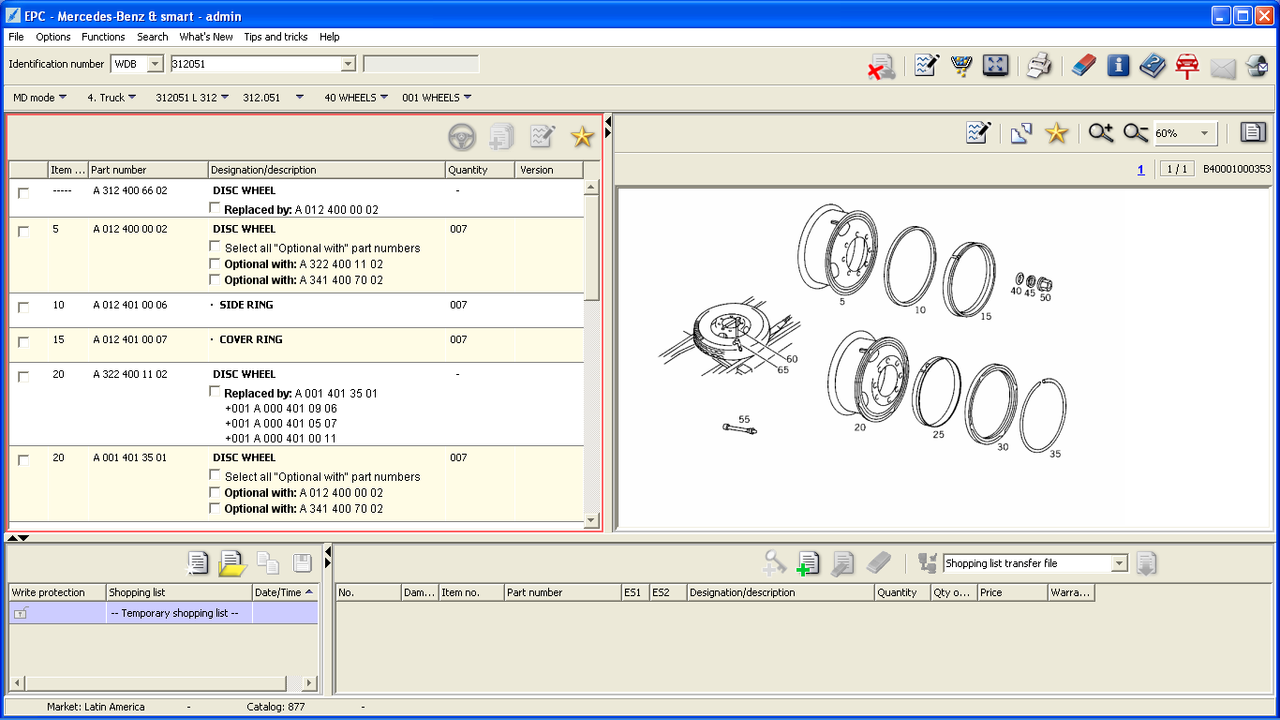Click the printer icon
Viewport: 1280px width, 720px height.
pos(1039,66)
